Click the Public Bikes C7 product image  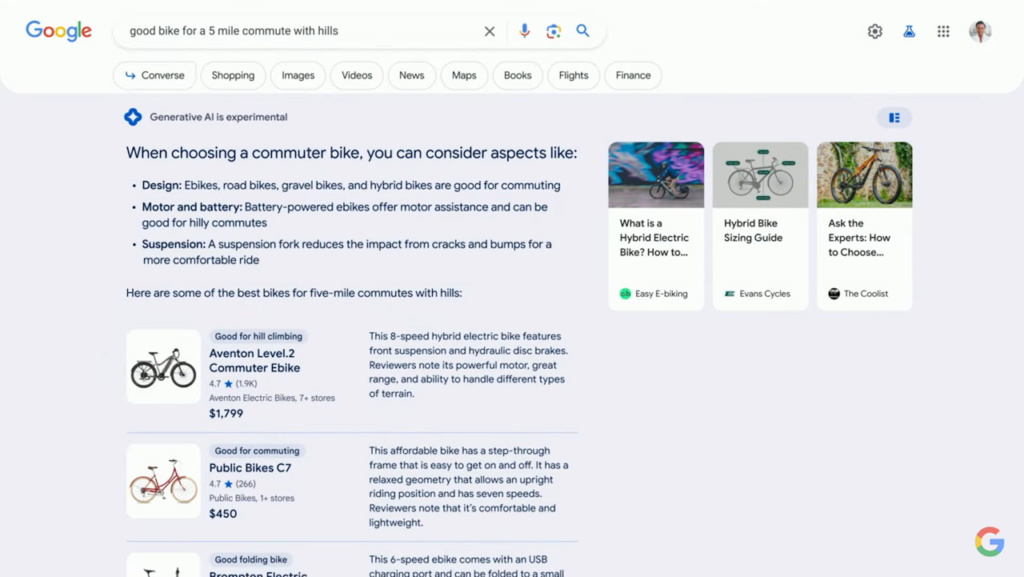click(163, 481)
